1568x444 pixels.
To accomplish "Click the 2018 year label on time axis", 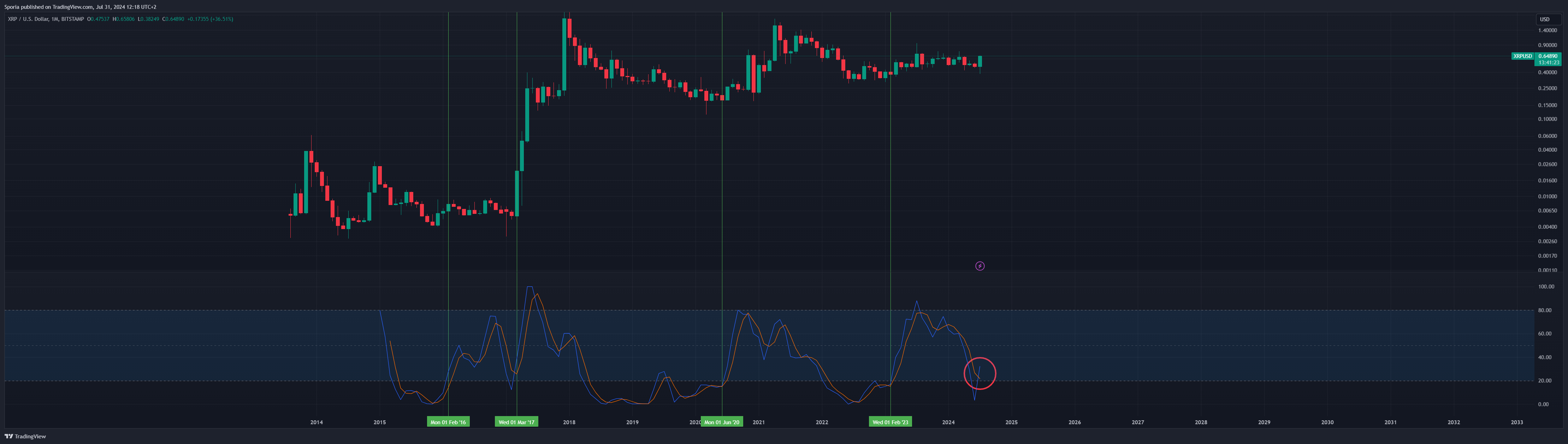I will pos(569,422).
